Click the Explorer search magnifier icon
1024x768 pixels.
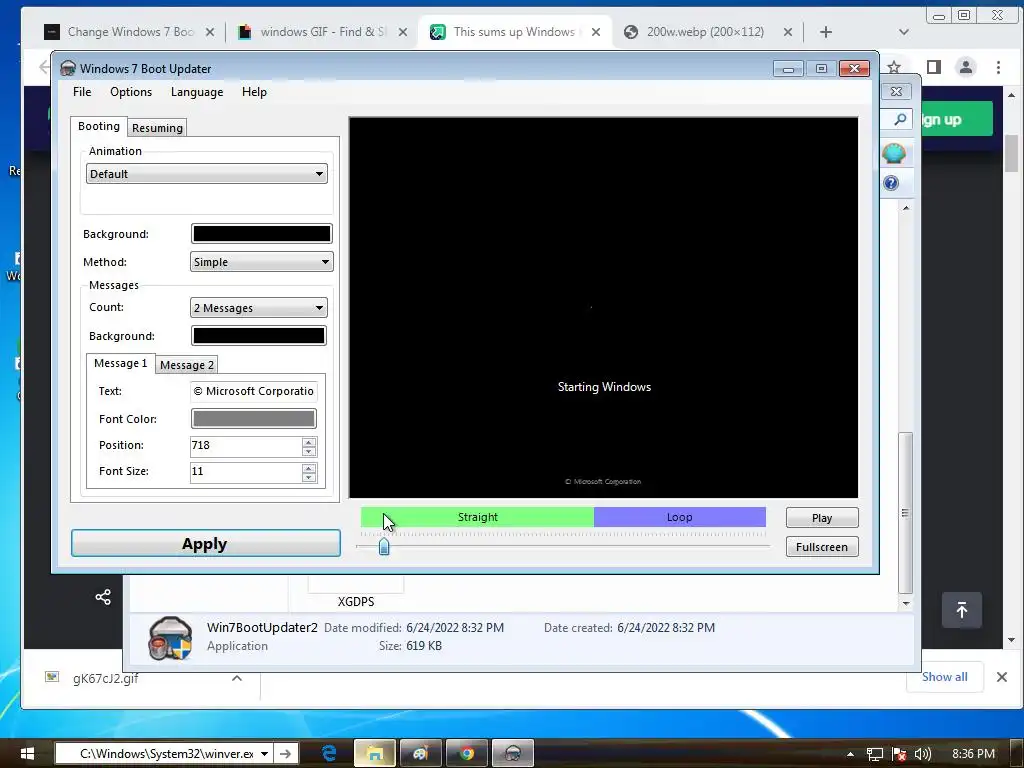click(x=901, y=119)
